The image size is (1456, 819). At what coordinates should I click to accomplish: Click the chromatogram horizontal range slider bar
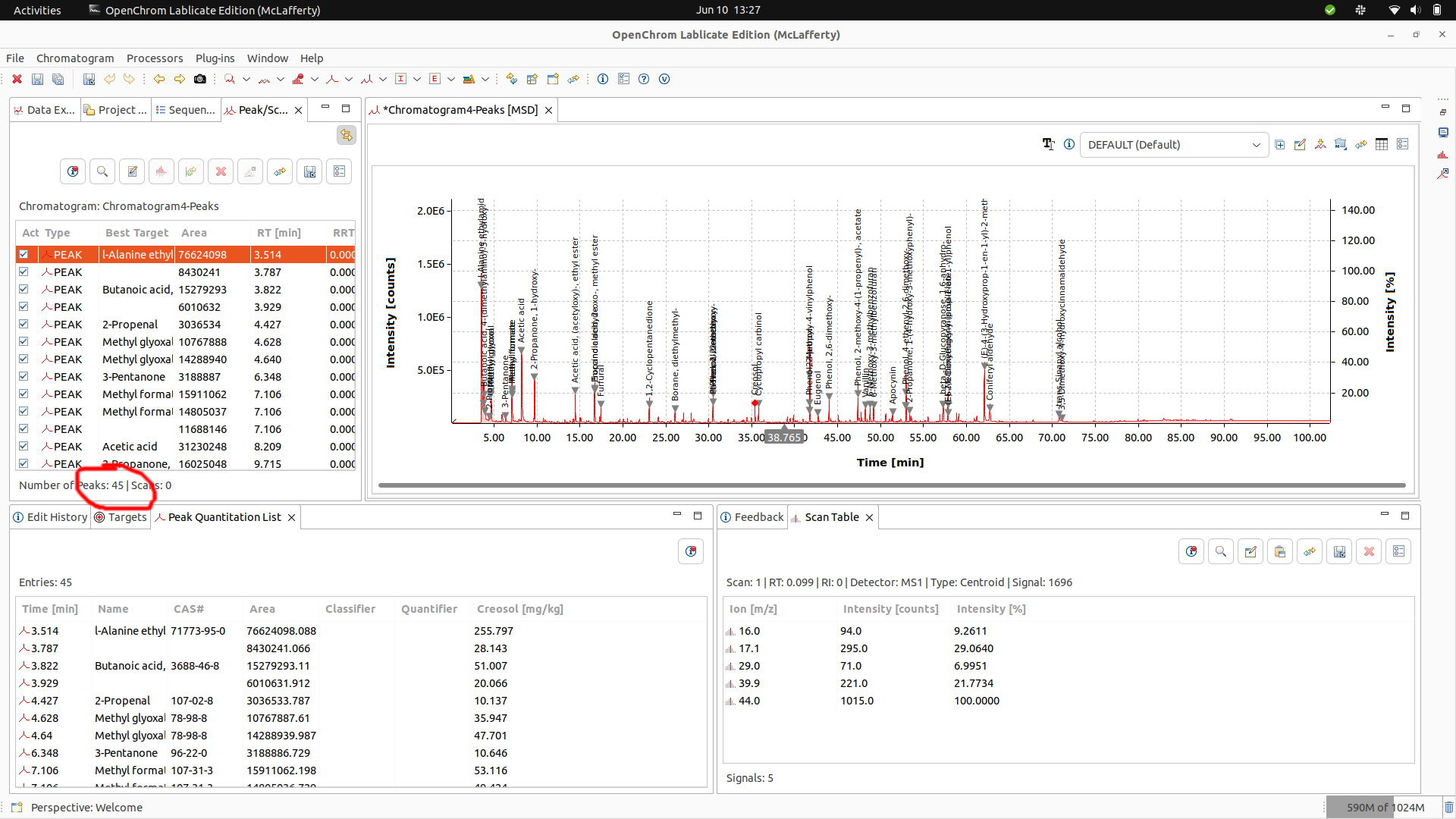coord(892,485)
